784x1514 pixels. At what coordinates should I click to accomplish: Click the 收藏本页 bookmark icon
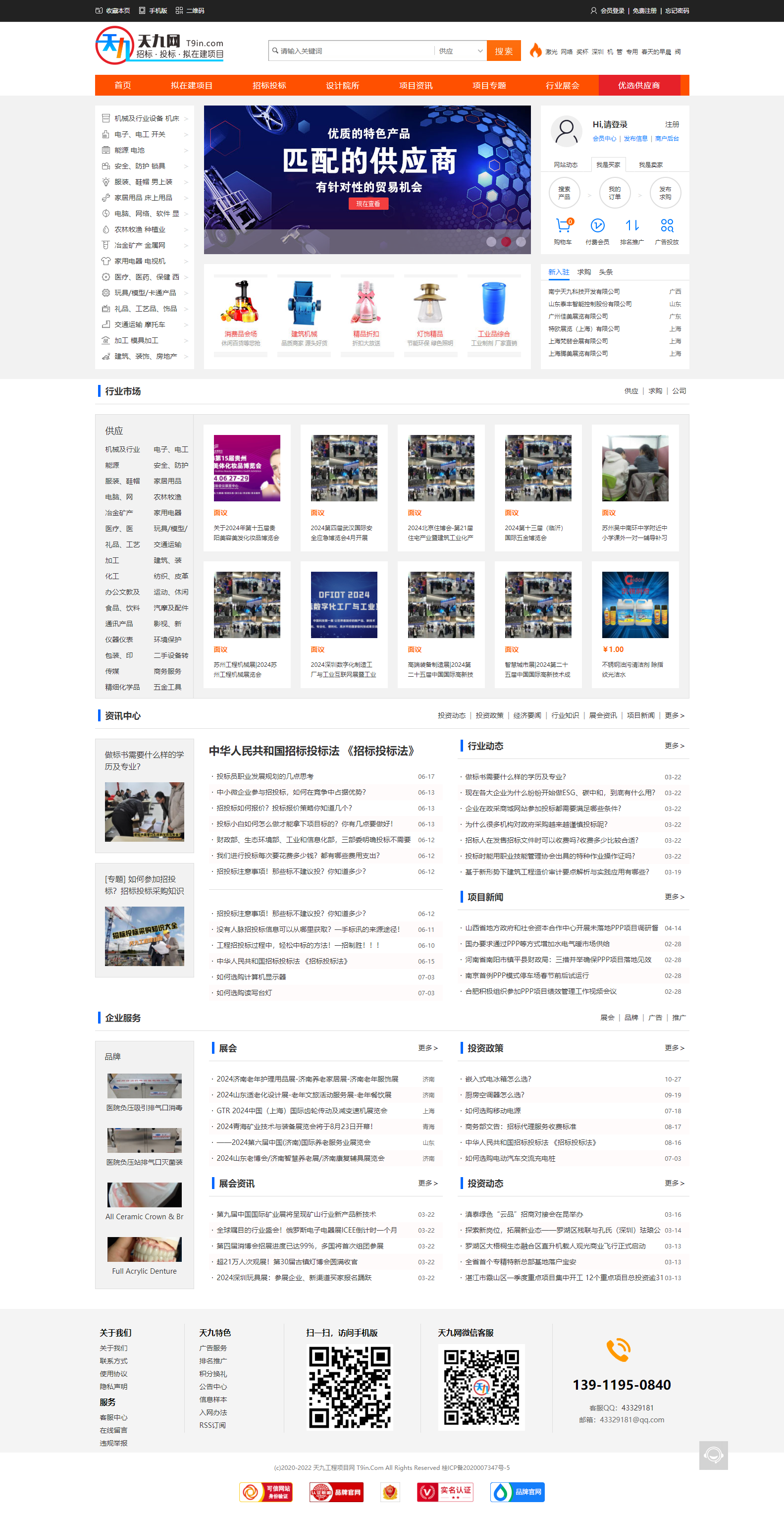[x=99, y=10]
